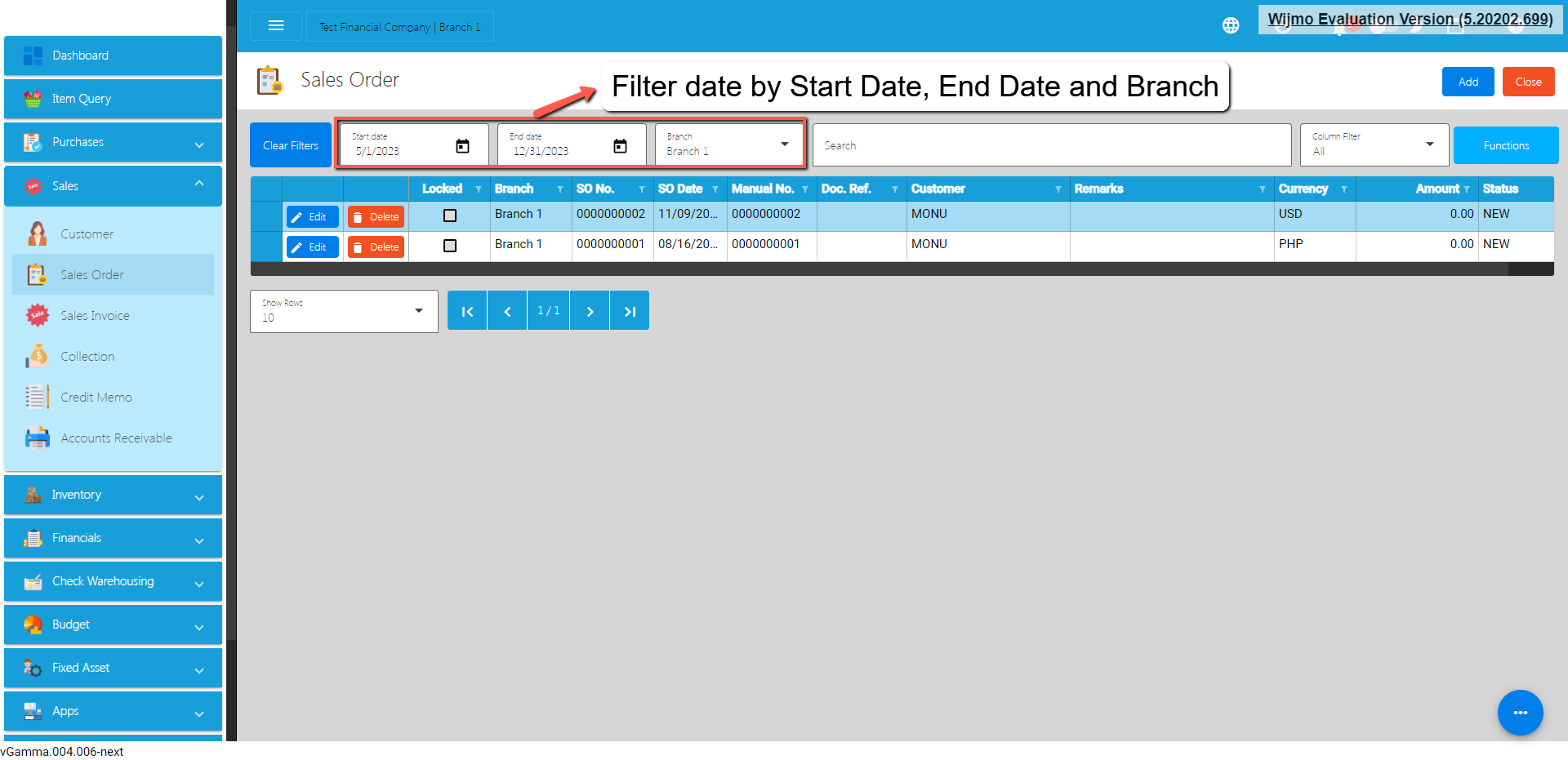Go to the first page of results
1568x760 pixels.
467,311
